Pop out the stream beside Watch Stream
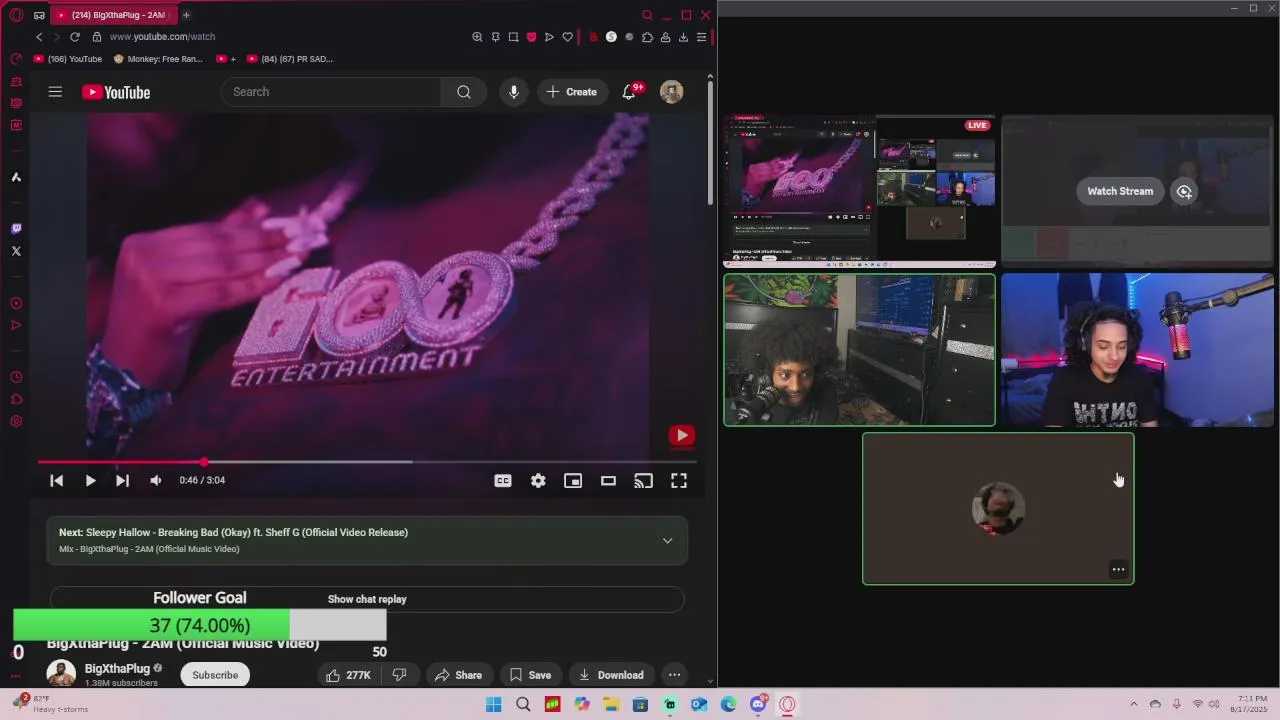This screenshot has width=1280, height=720. pos(1184,191)
